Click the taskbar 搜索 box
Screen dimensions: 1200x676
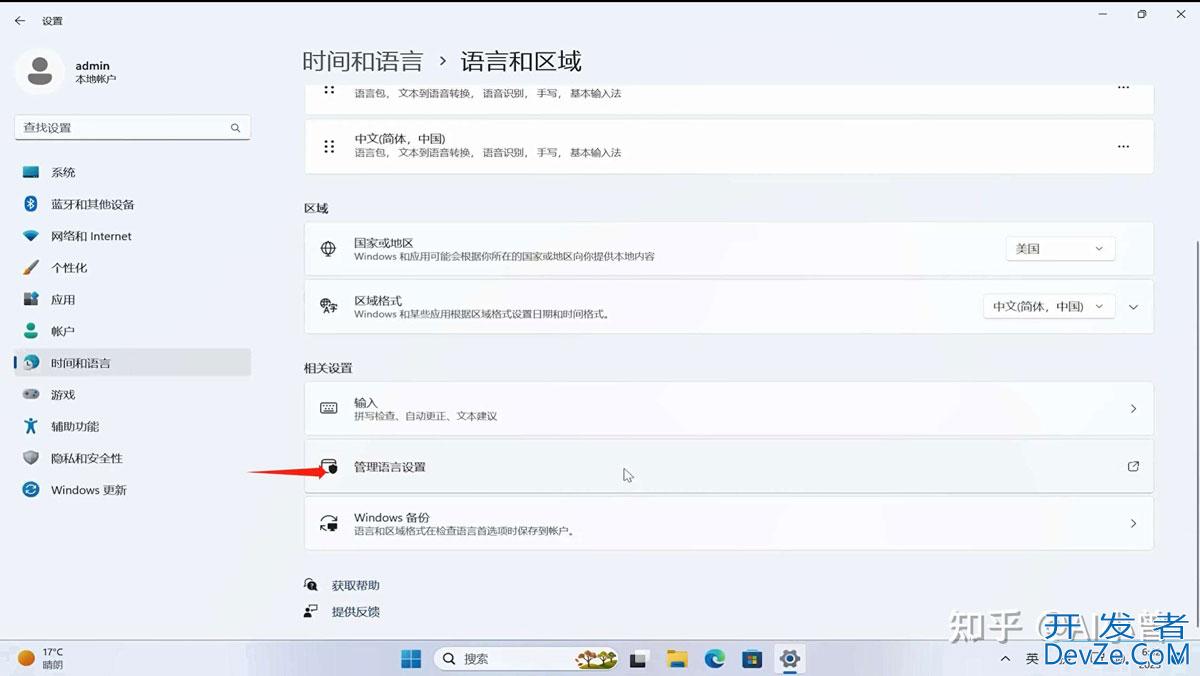526,659
